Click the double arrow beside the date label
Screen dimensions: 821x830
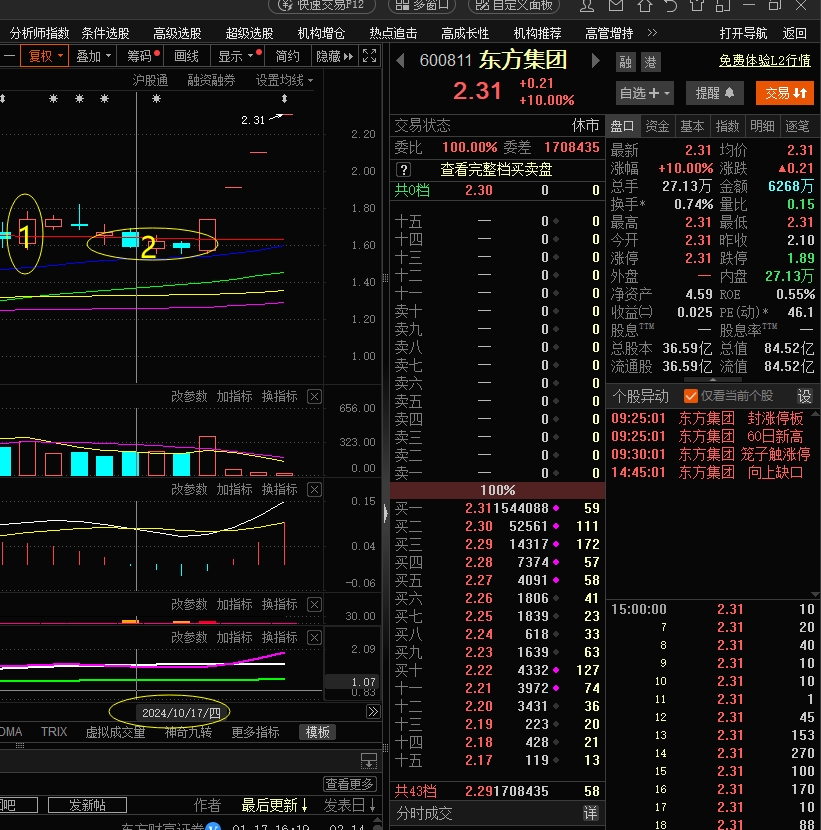tap(373, 712)
